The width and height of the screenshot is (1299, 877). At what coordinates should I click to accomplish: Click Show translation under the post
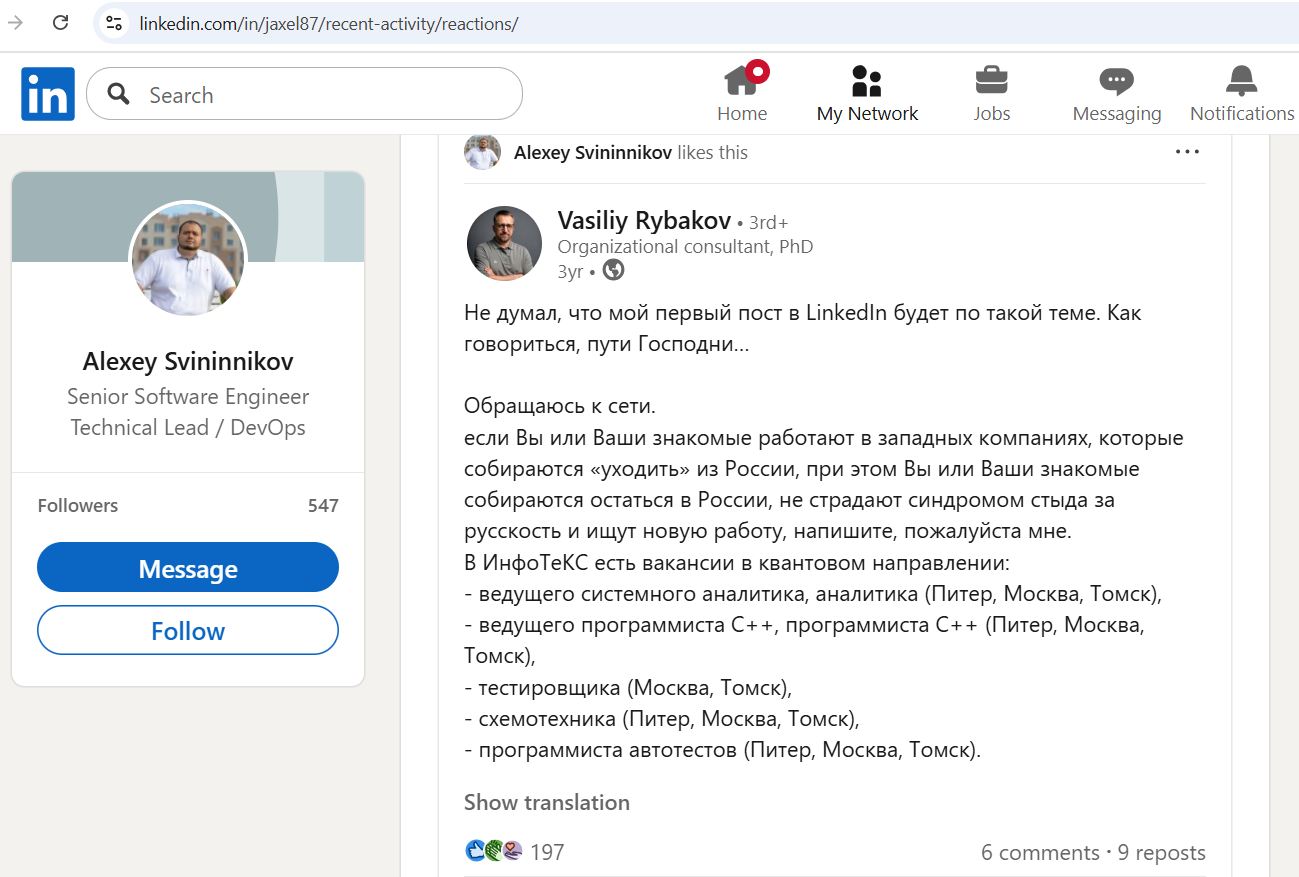547,802
